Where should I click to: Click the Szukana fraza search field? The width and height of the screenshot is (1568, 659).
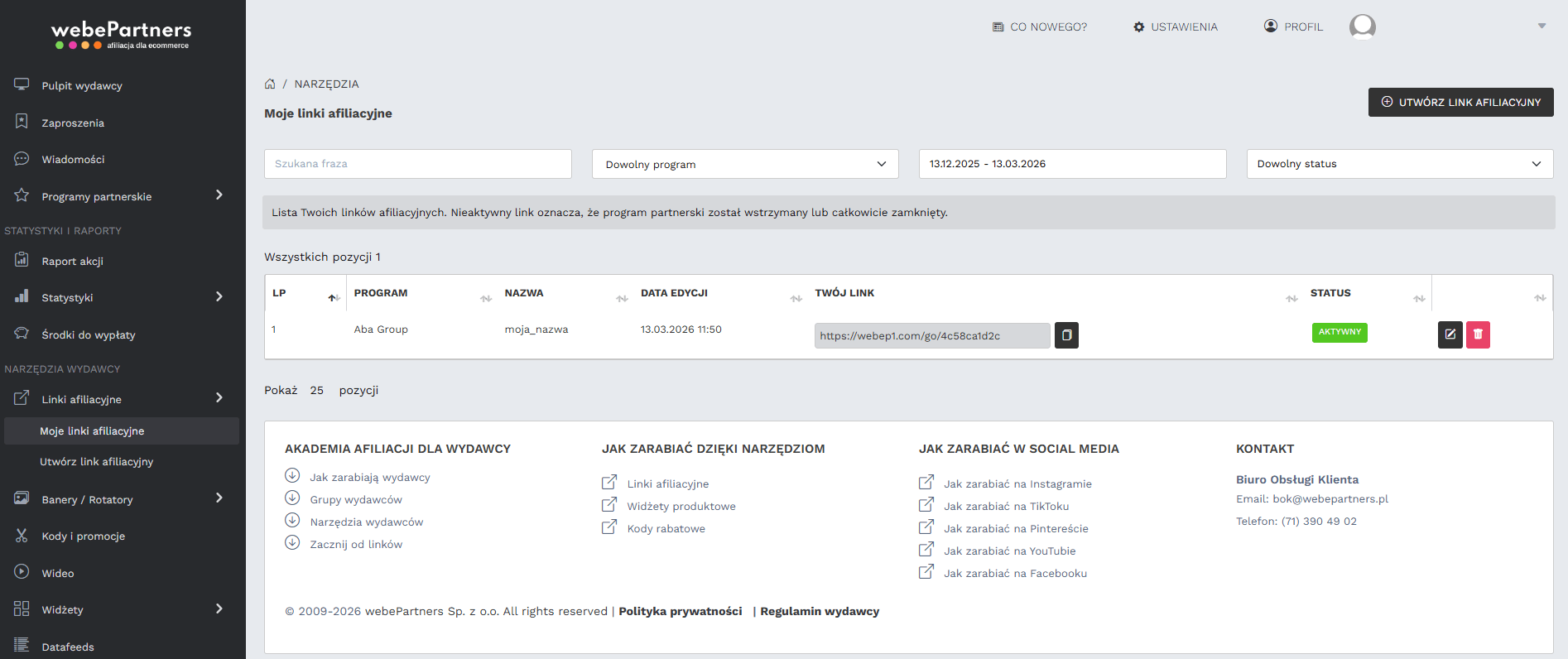point(417,164)
